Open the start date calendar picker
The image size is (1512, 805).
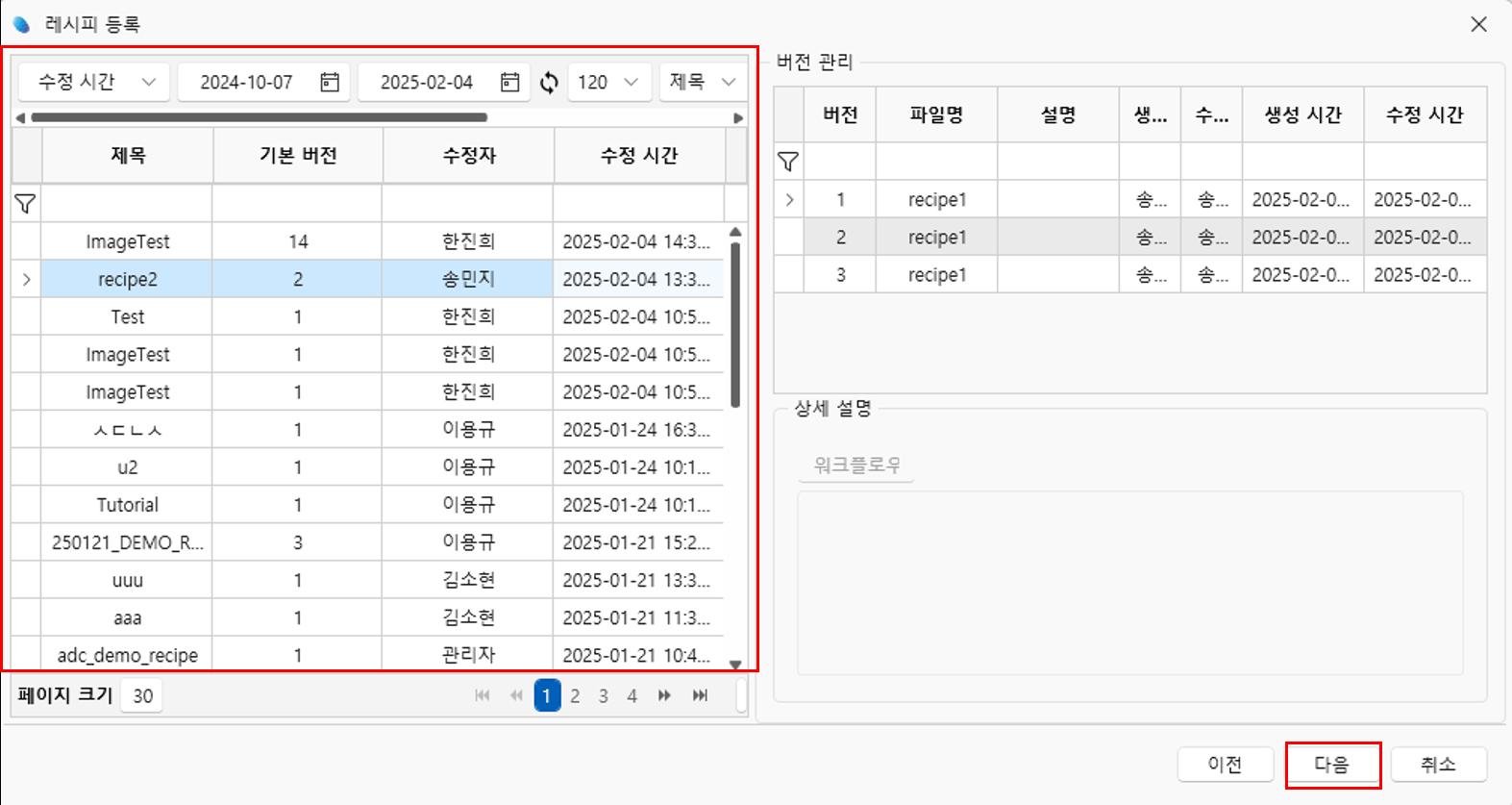tap(330, 83)
